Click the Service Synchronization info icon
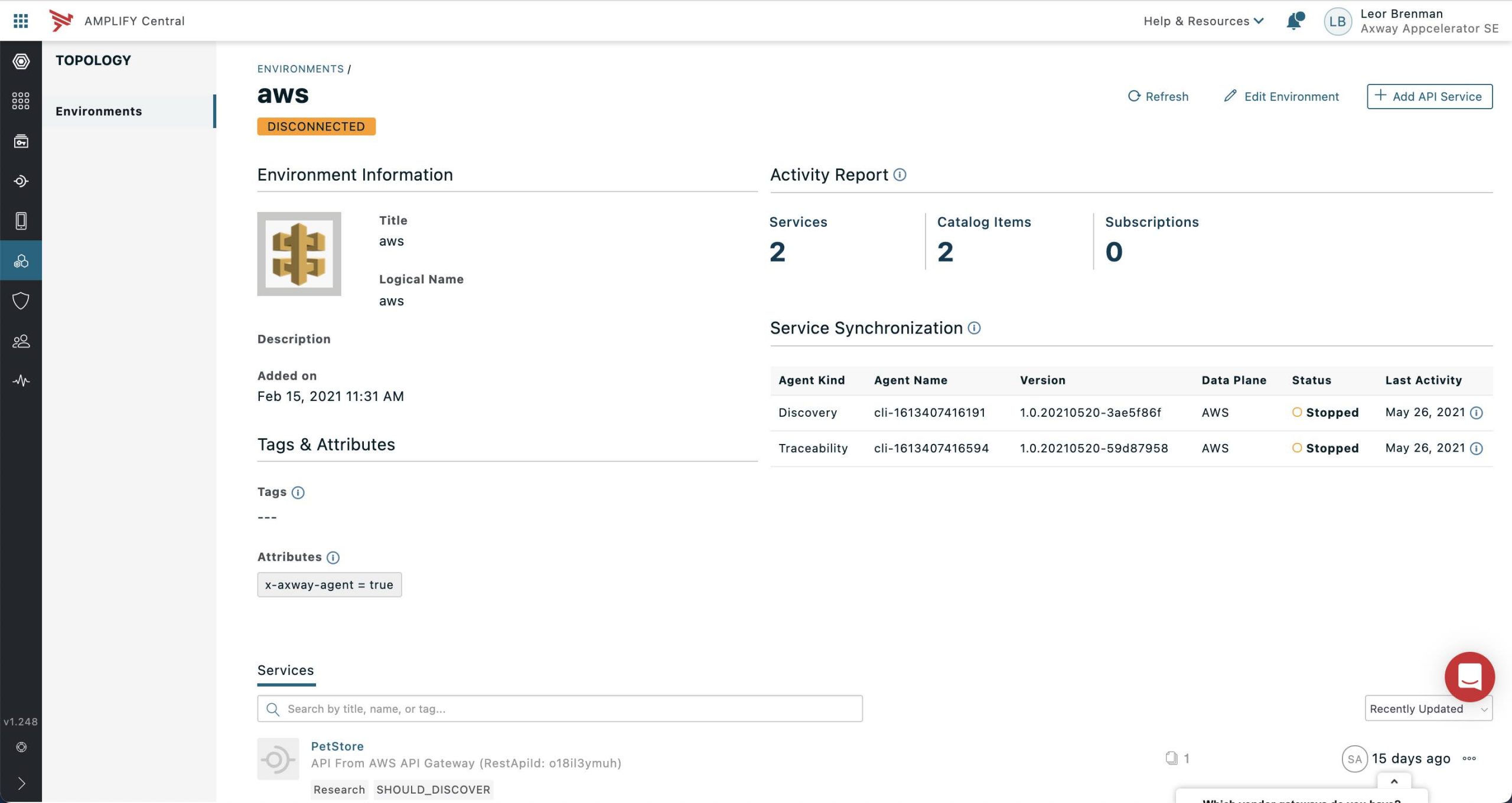Screen dimensions: 1512x803 [975, 328]
